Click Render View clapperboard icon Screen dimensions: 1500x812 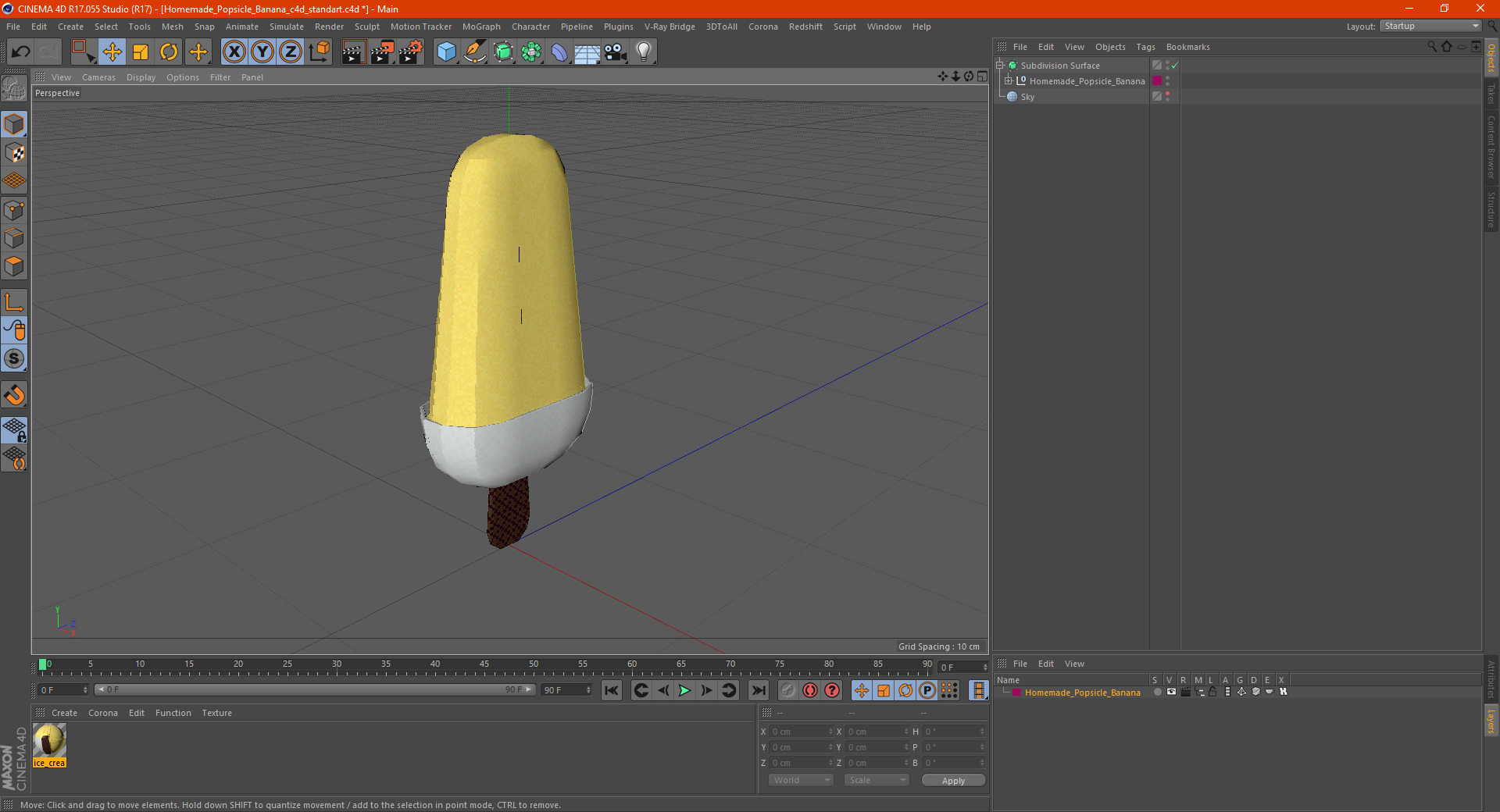(353, 52)
